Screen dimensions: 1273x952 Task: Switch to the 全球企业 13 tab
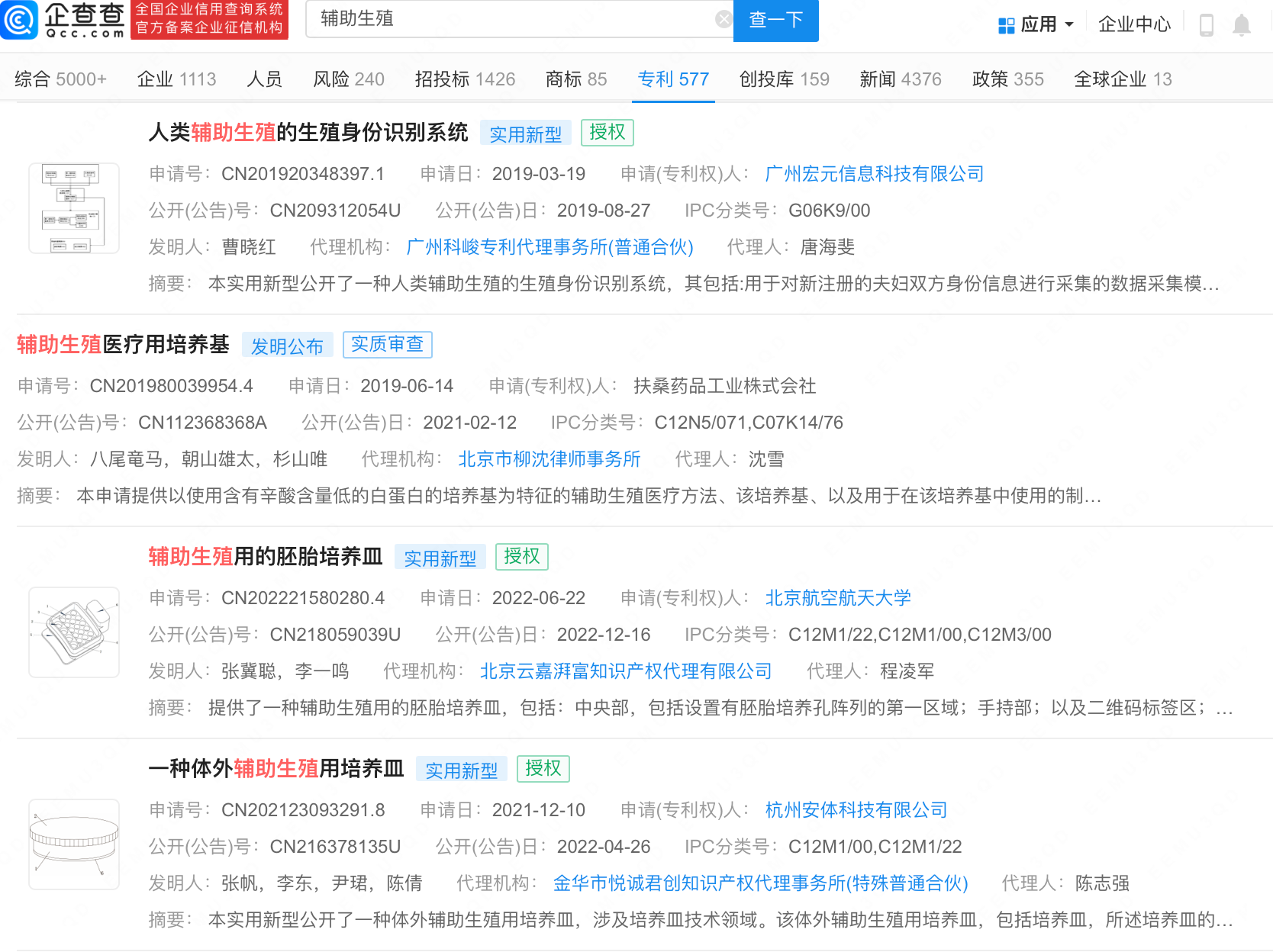click(x=1123, y=79)
